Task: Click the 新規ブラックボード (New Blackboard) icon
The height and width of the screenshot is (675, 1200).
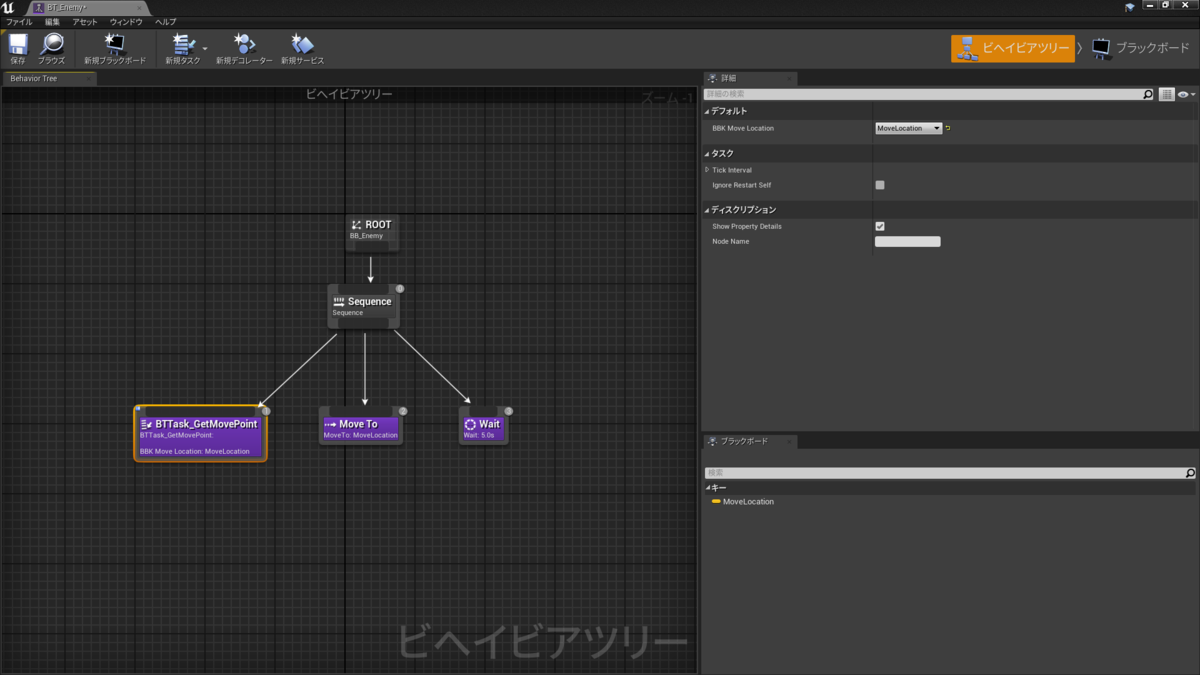Action: point(114,43)
